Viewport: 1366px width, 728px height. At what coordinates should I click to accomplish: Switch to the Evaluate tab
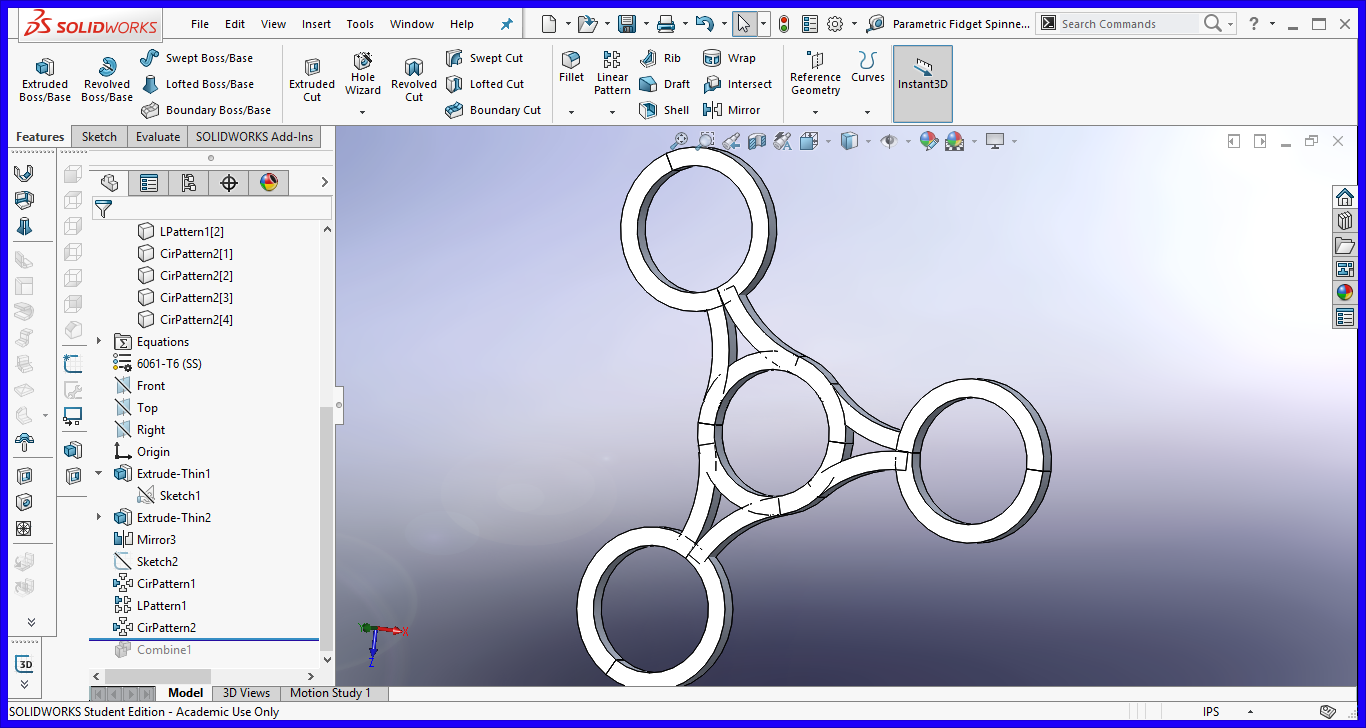(158, 137)
